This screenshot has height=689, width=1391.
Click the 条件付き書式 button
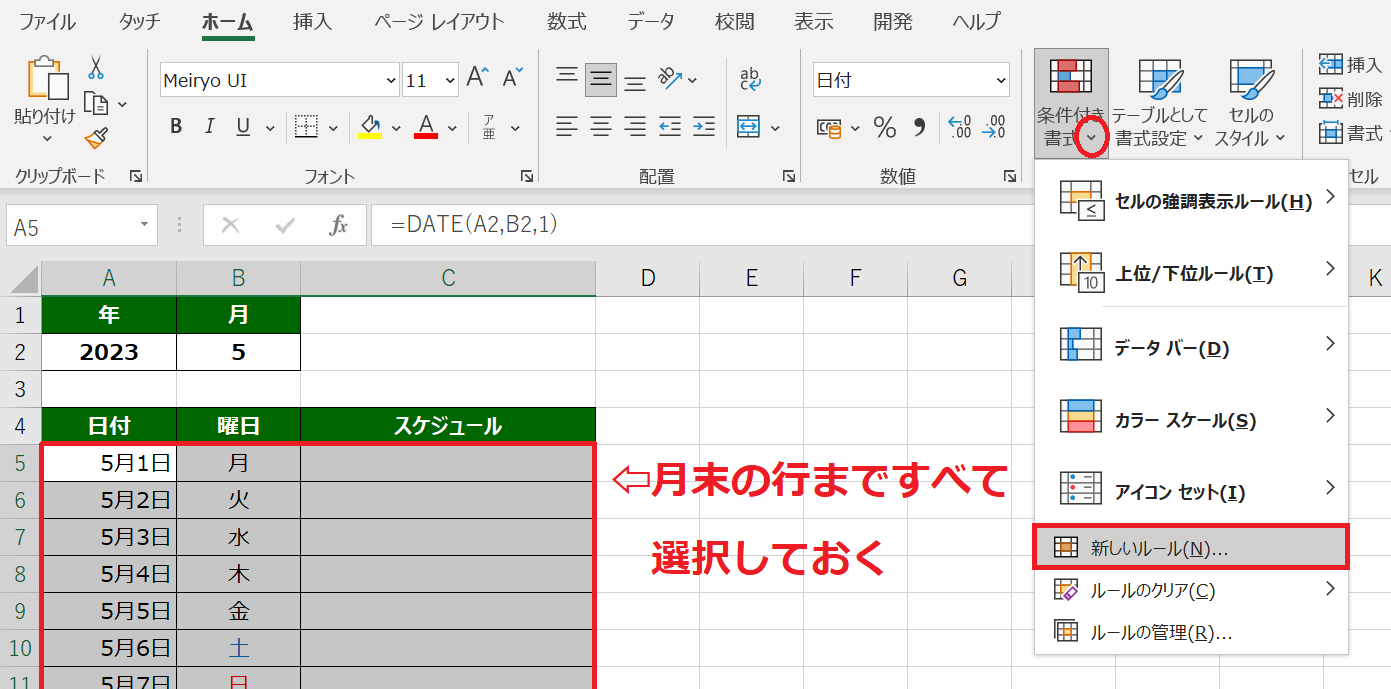click(x=1068, y=102)
